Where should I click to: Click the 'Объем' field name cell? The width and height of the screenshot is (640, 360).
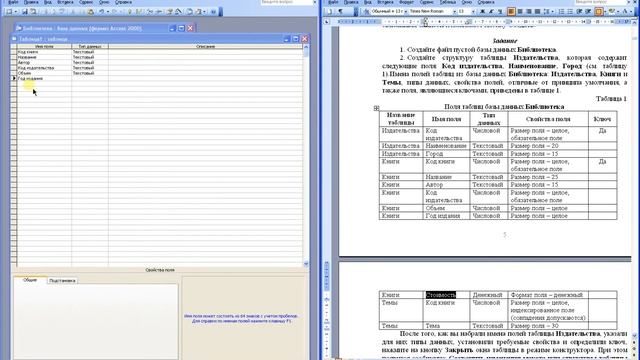click(x=44, y=73)
